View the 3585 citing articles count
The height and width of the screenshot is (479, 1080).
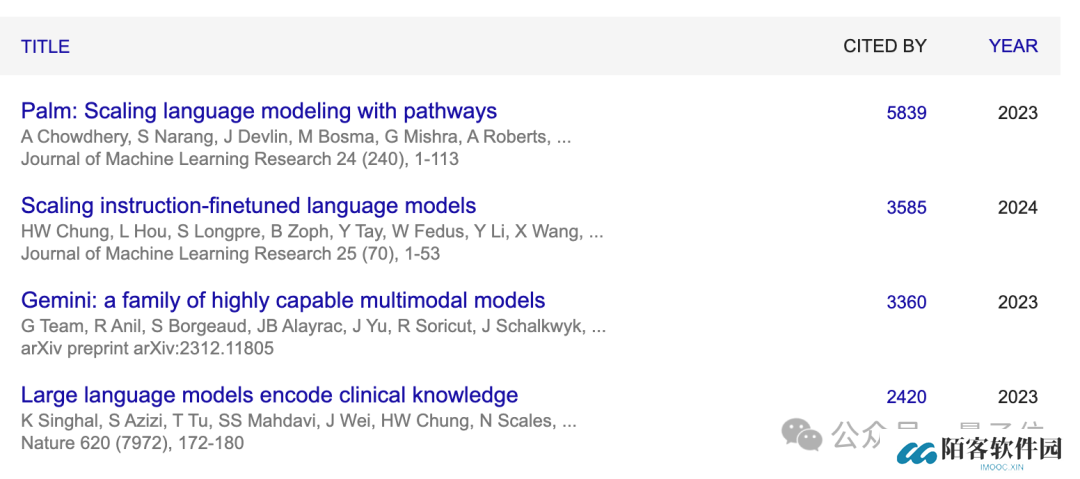[x=906, y=208]
